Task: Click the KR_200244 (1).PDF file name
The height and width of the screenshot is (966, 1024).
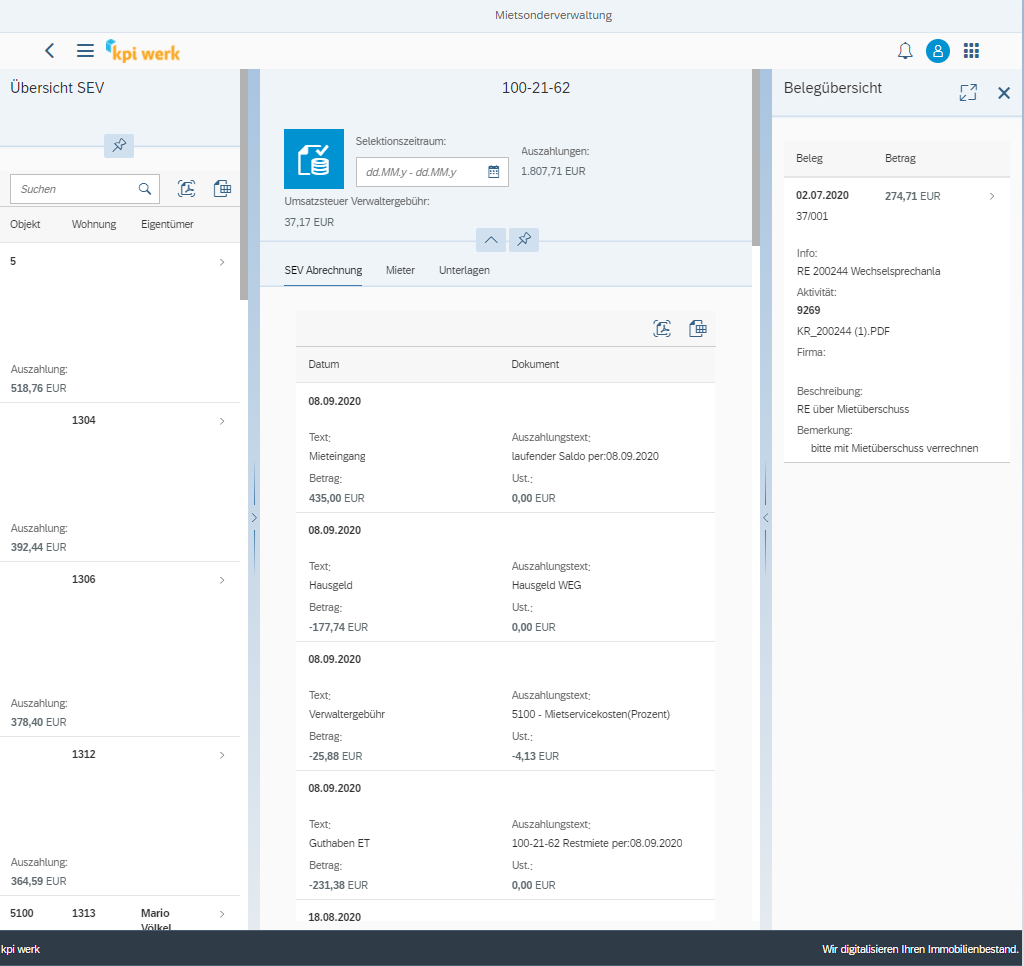Action: tap(843, 331)
